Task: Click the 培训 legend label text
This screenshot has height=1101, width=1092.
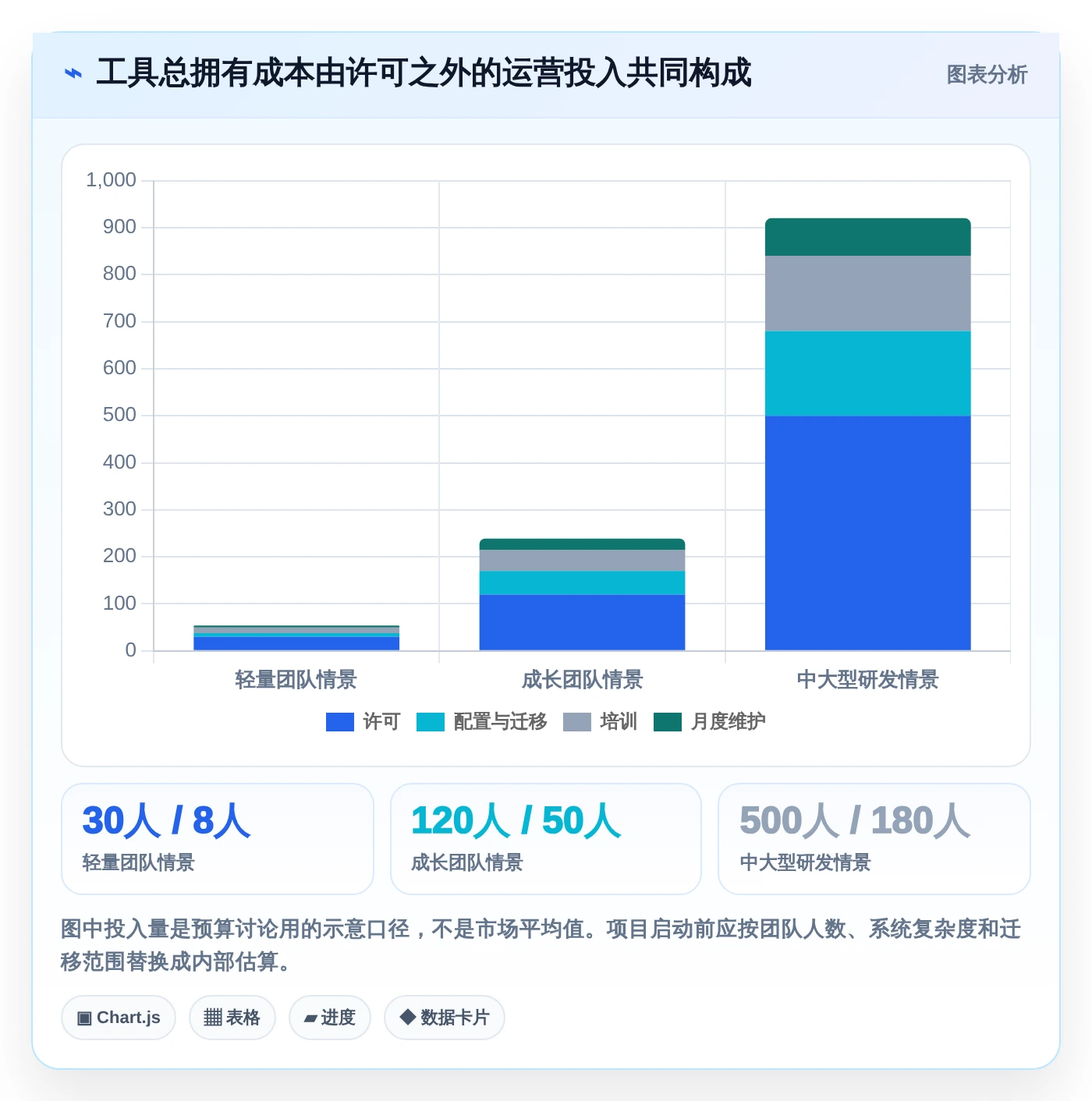Action: point(619,722)
